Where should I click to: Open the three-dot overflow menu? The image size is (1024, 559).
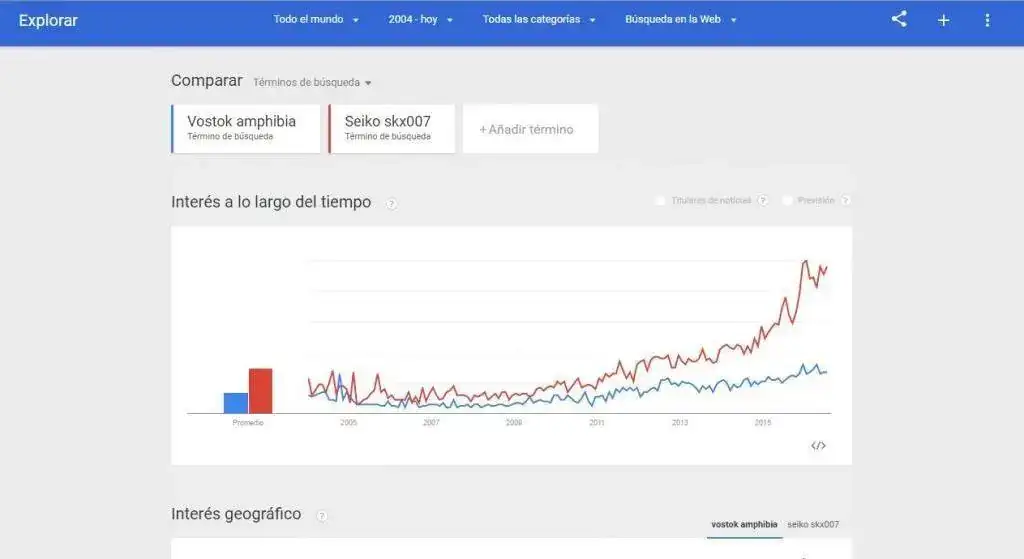(x=987, y=20)
